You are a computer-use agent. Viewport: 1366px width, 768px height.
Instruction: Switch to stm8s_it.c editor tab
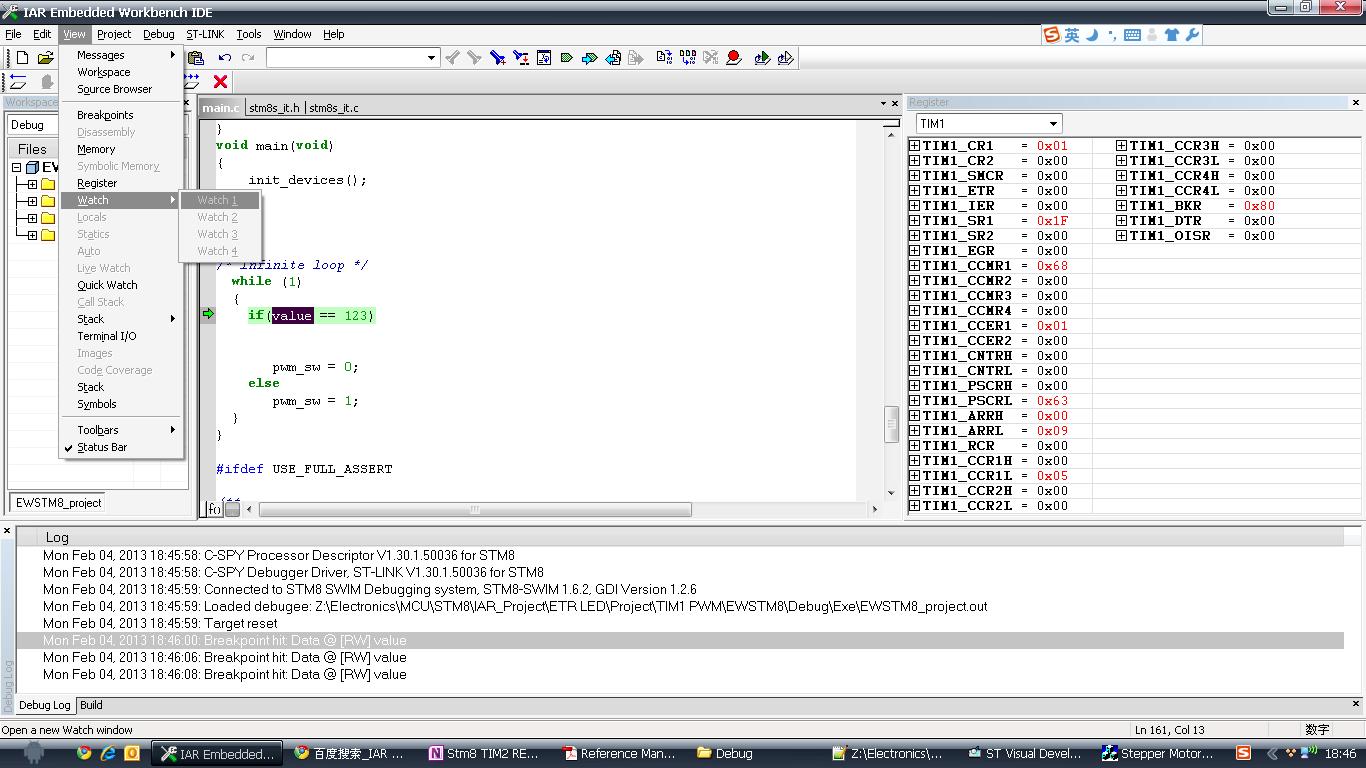pos(334,108)
